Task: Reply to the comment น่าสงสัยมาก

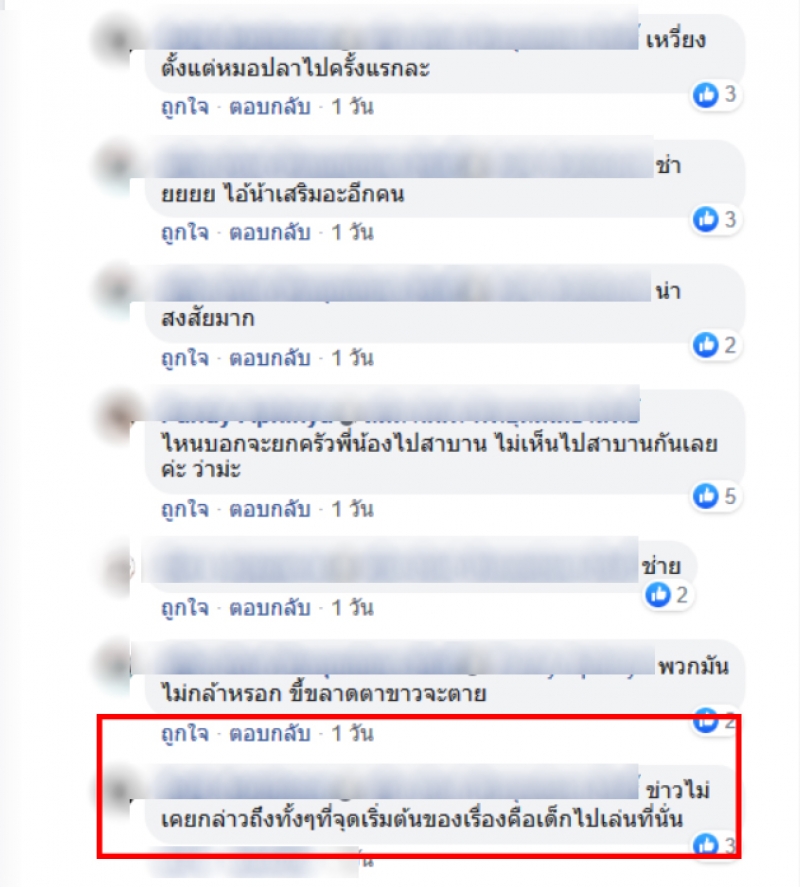Action: click(270, 358)
